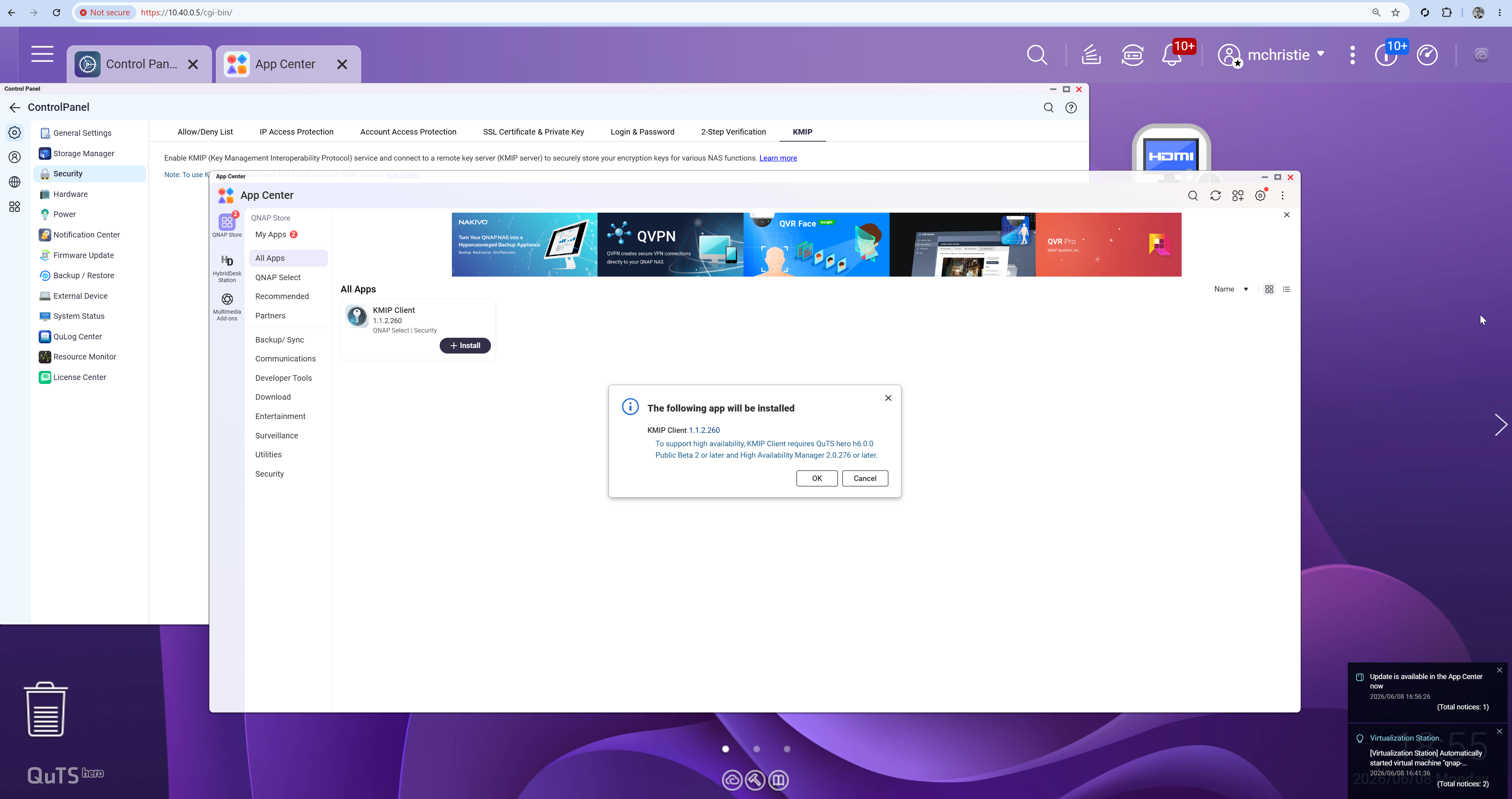Screen dimensions: 1512x799
Task: Open the top bar three-dot more menu
Action: [1352, 54]
